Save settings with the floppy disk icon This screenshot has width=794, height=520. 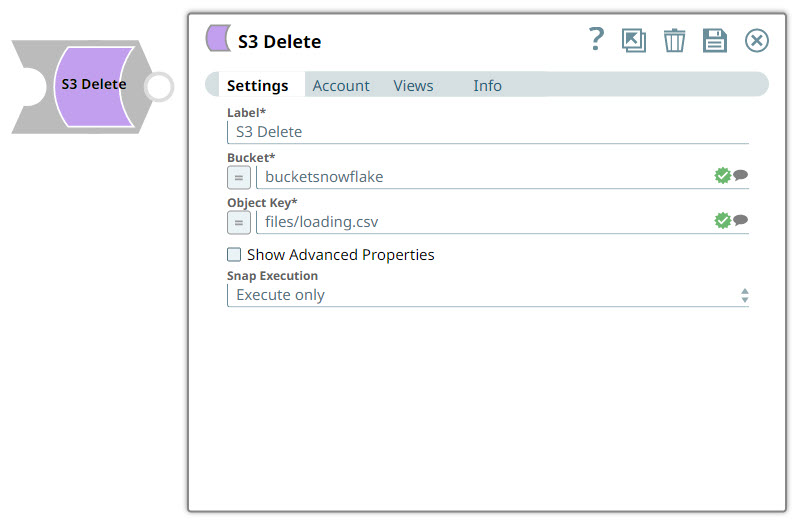(x=715, y=40)
